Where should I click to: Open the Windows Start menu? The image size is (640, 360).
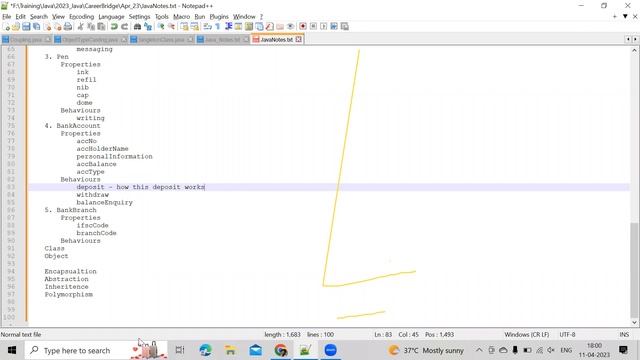(12, 350)
